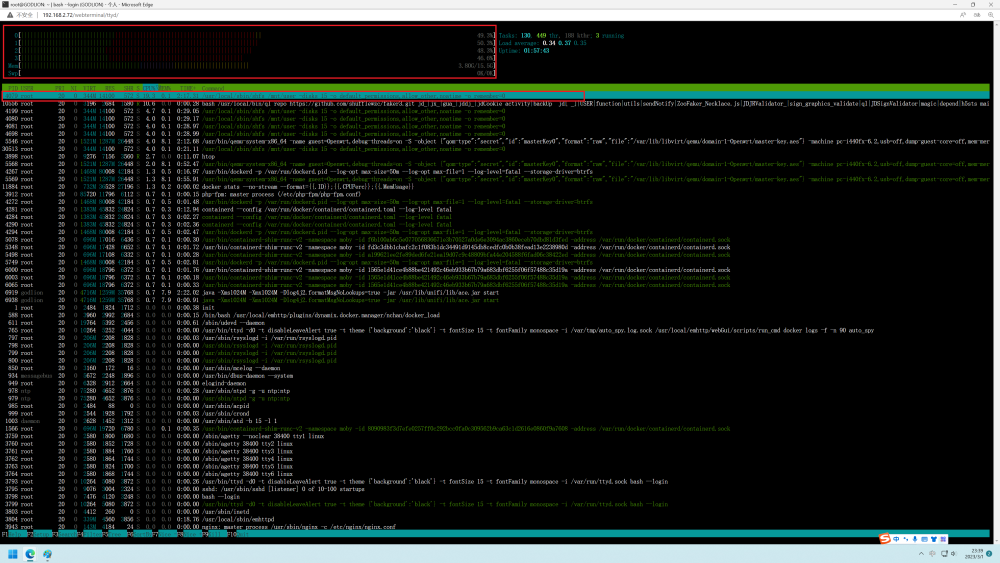Open the Sogou skin shirt icon
Image resolution: width=1000 pixels, height=563 pixels.
point(934,539)
